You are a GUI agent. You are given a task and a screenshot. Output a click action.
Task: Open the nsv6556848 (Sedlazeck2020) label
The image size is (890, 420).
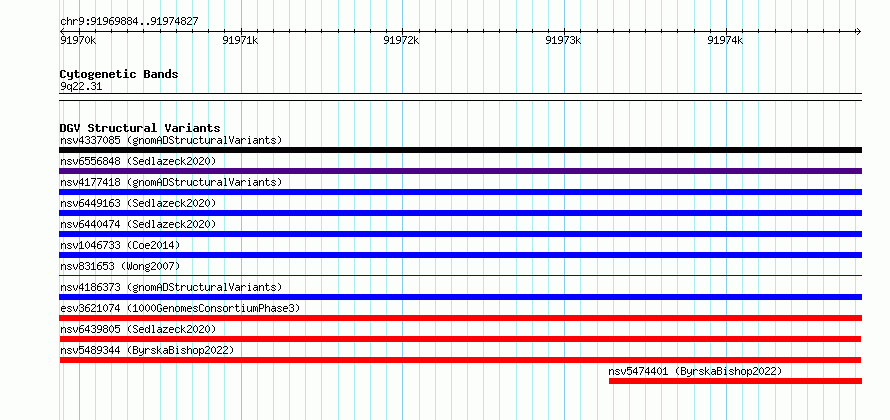[x=138, y=161]
